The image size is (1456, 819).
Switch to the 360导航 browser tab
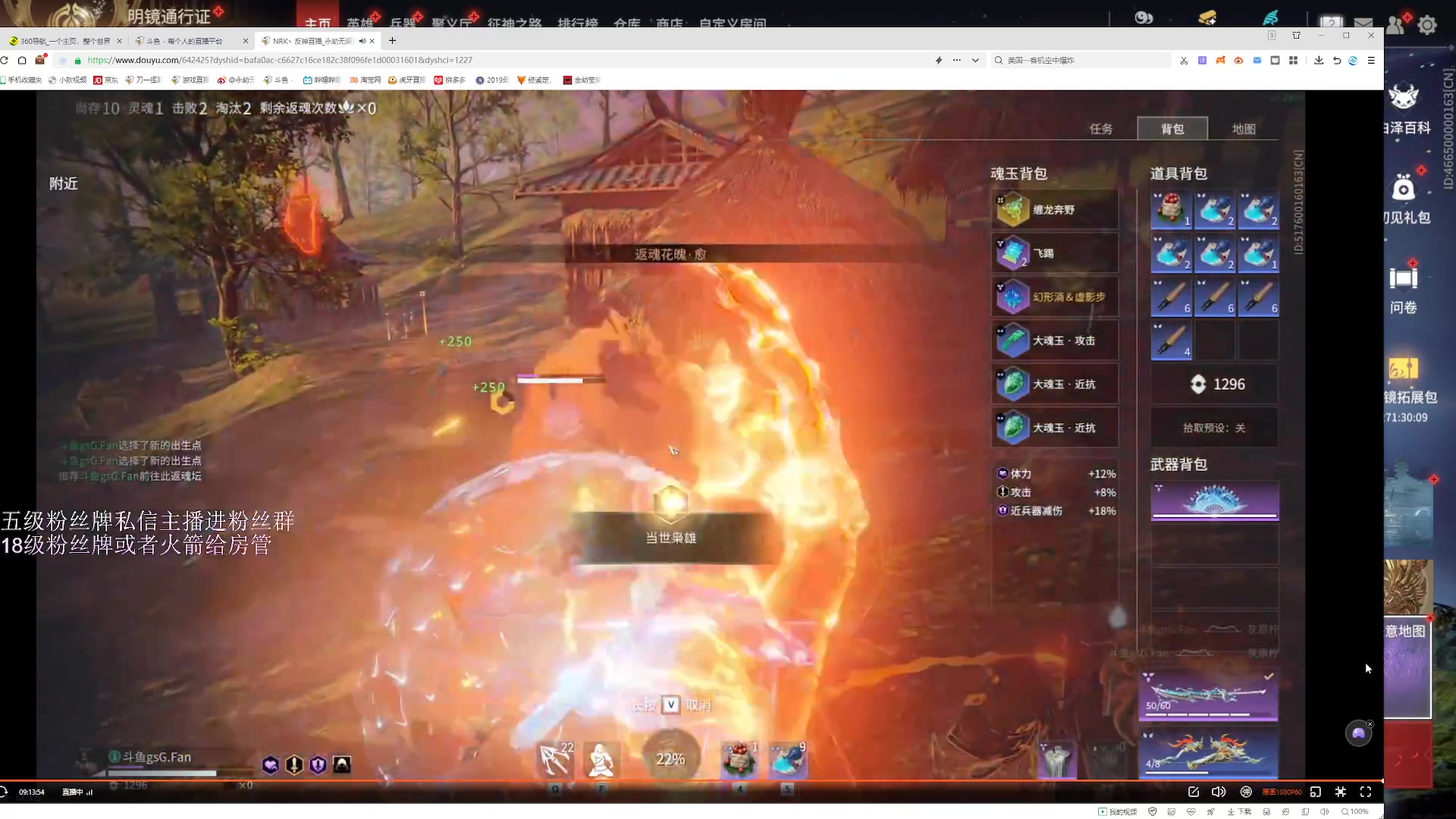coord(64,41)
